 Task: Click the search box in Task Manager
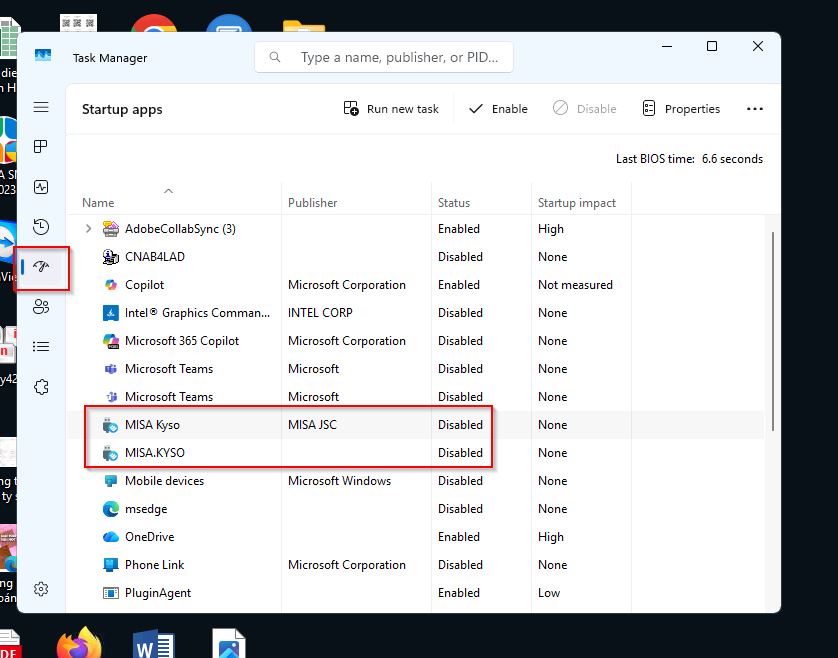point(384,58)
